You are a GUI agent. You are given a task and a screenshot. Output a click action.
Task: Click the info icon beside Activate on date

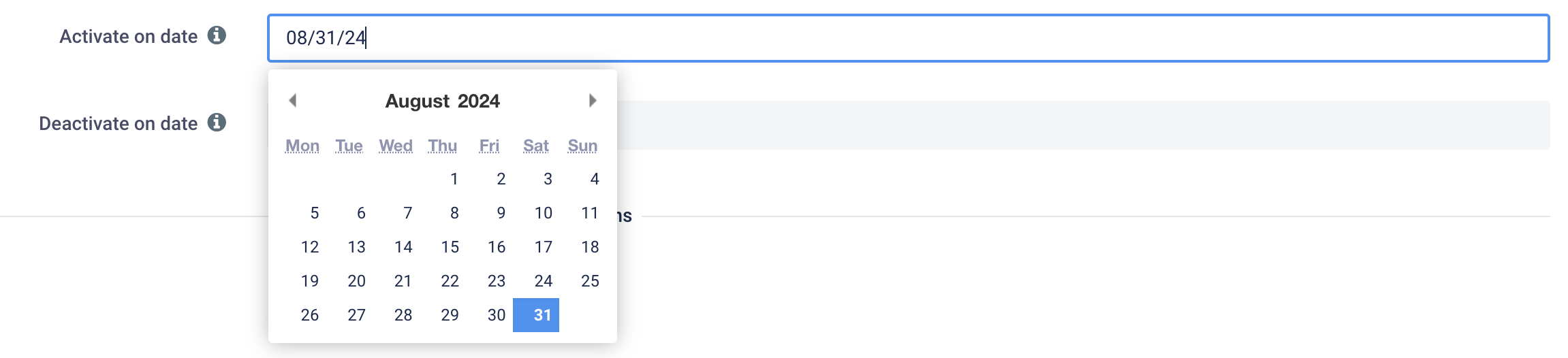pos(217,35)
